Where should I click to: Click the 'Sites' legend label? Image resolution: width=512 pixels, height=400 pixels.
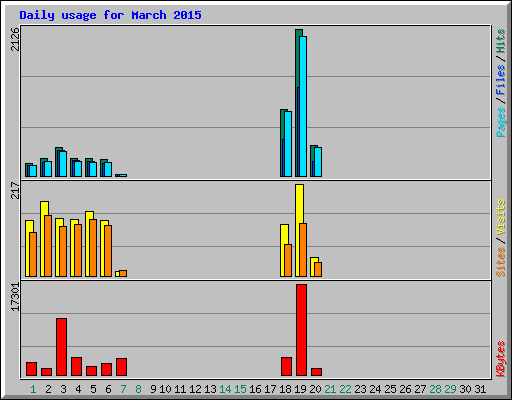point(500,262)
